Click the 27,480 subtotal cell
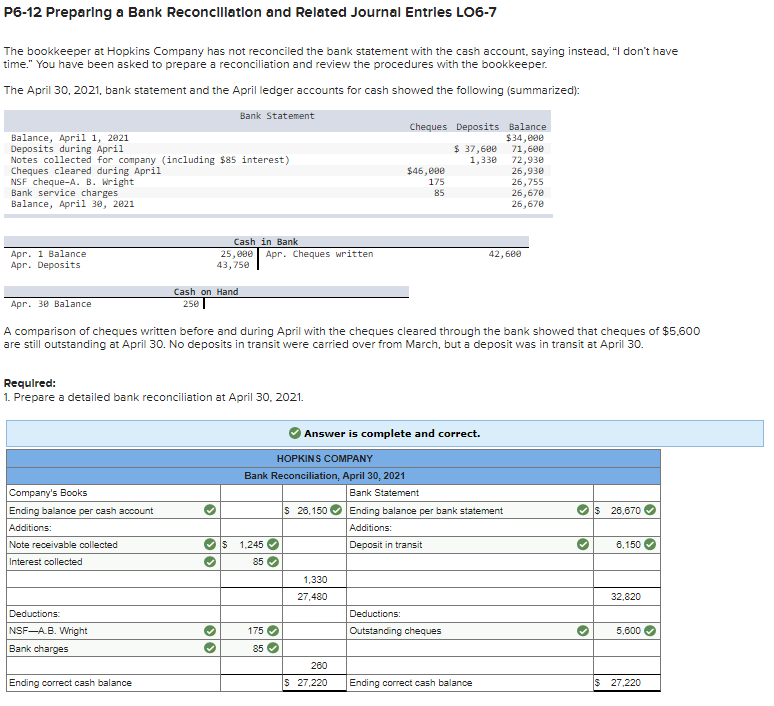Image resolution: width=774 pixels, height=706 pixels. click(314, 596)
